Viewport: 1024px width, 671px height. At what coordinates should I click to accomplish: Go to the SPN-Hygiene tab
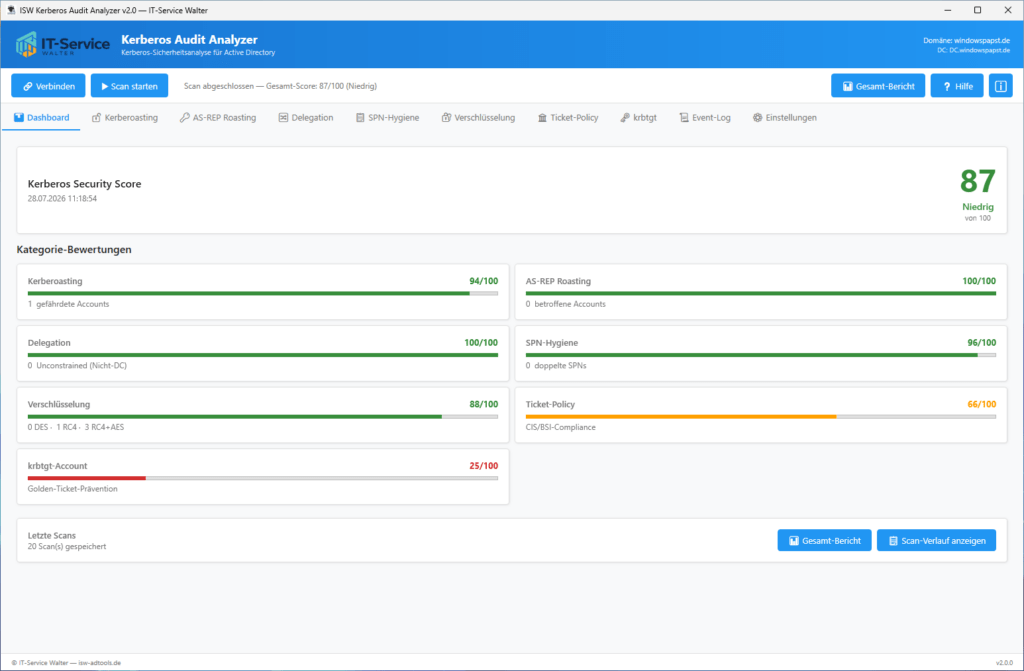[387, 118]
